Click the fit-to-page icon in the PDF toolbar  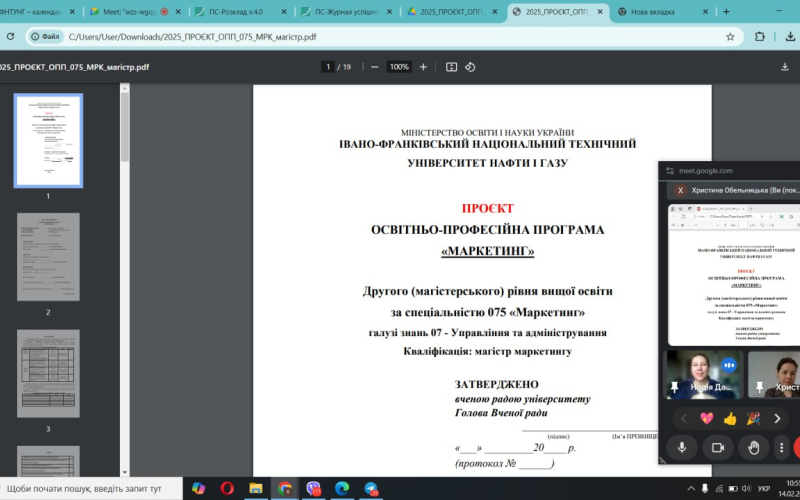[x=451, y=67]
